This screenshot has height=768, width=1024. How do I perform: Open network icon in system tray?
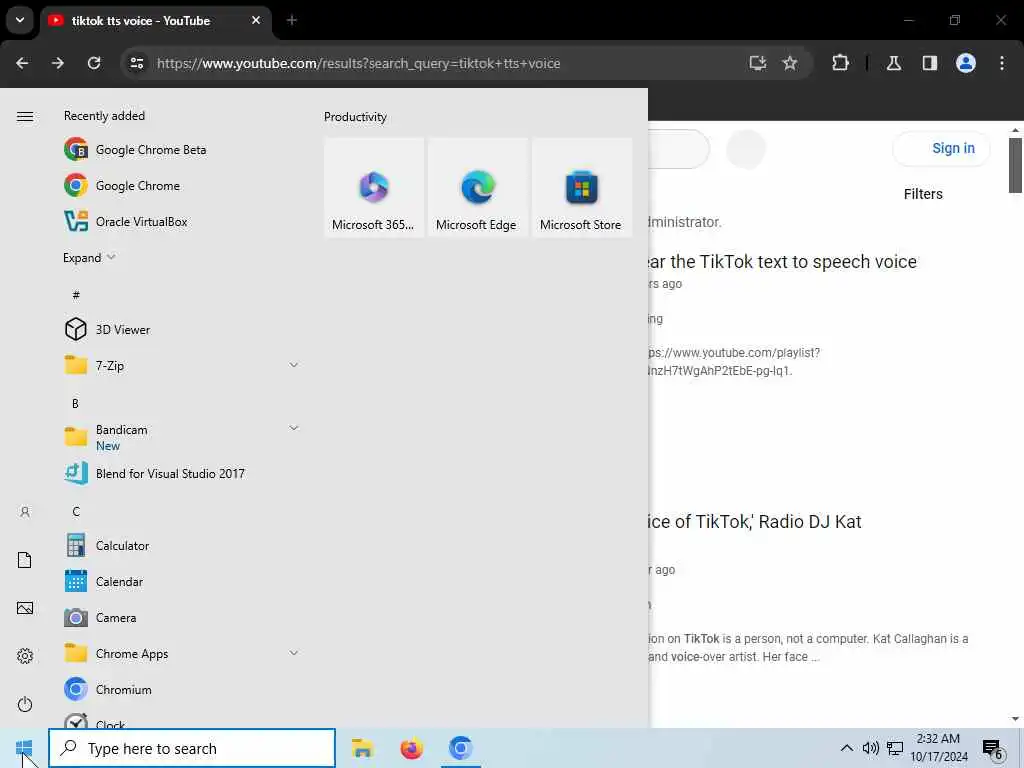pos(895,748)
